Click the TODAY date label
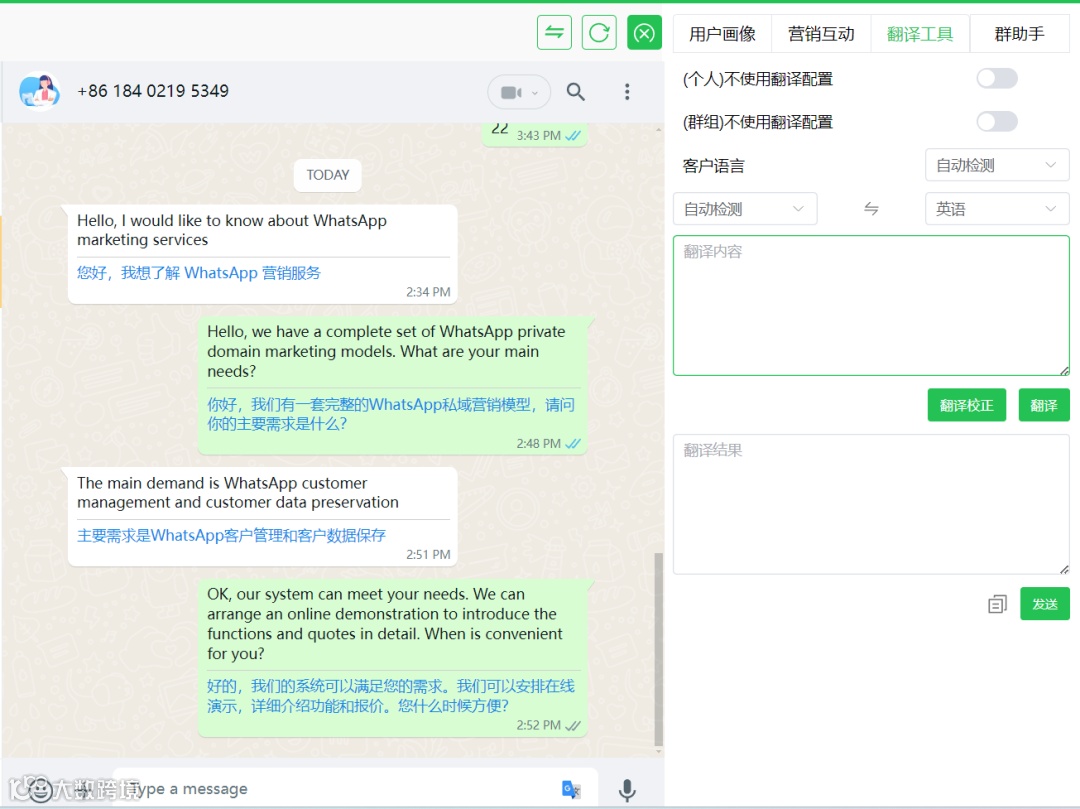Viewport: 1080px width, 809px height. [x=327, y=175]
